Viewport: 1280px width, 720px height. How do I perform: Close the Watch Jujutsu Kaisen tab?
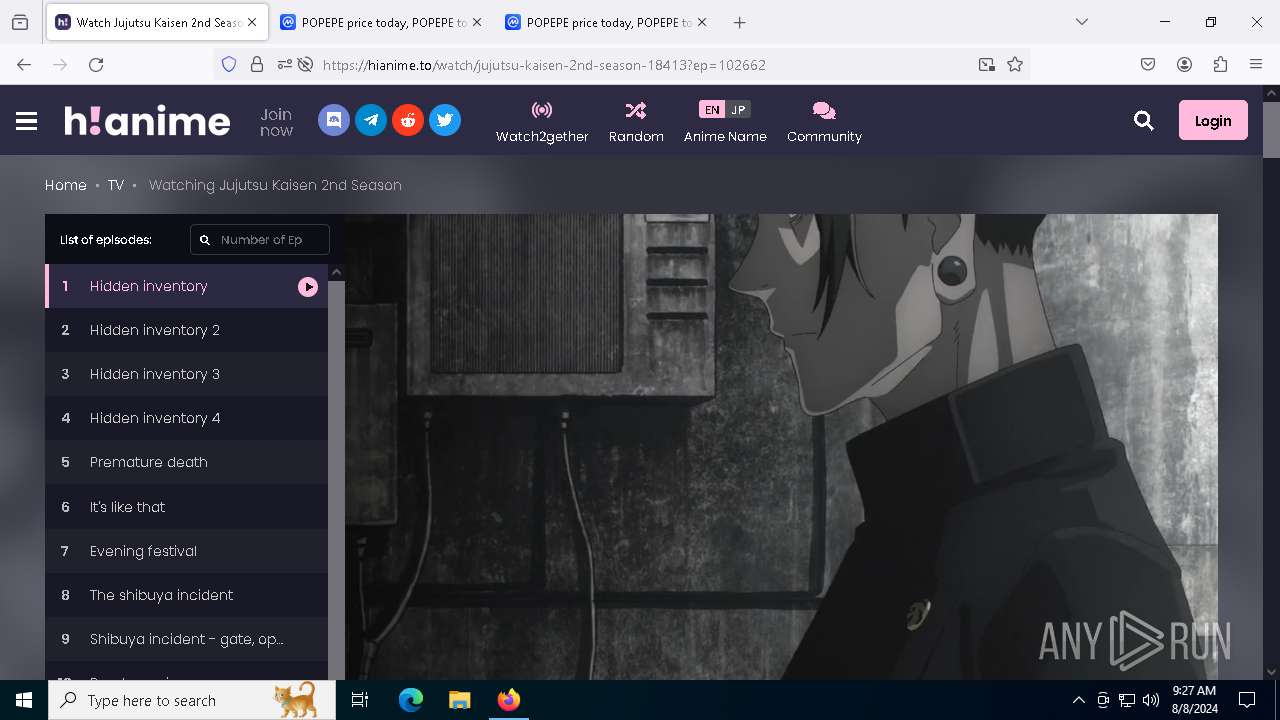point(252,22)
